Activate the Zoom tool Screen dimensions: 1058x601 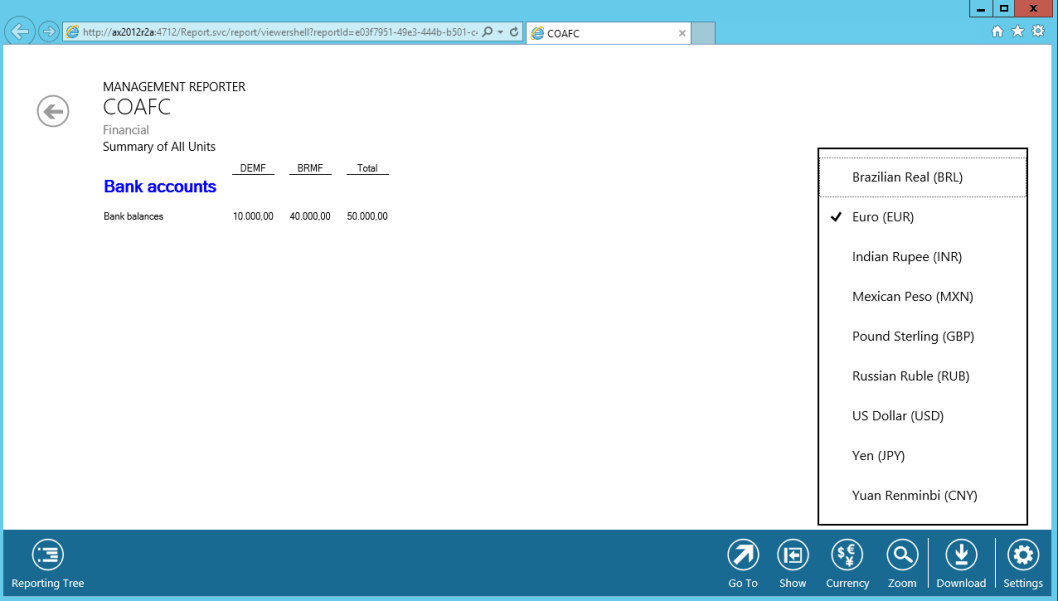tap(902, 555)
